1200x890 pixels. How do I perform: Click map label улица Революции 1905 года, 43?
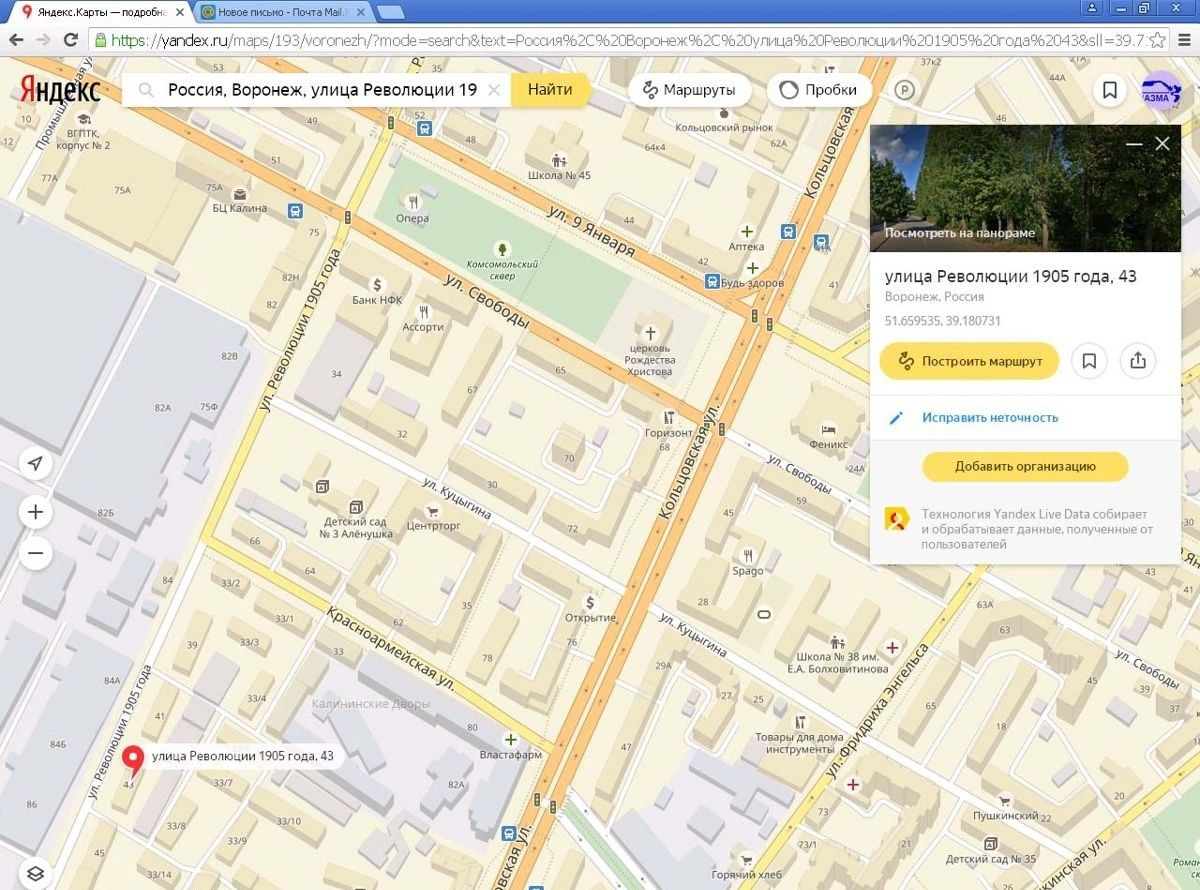pos(243,756)
